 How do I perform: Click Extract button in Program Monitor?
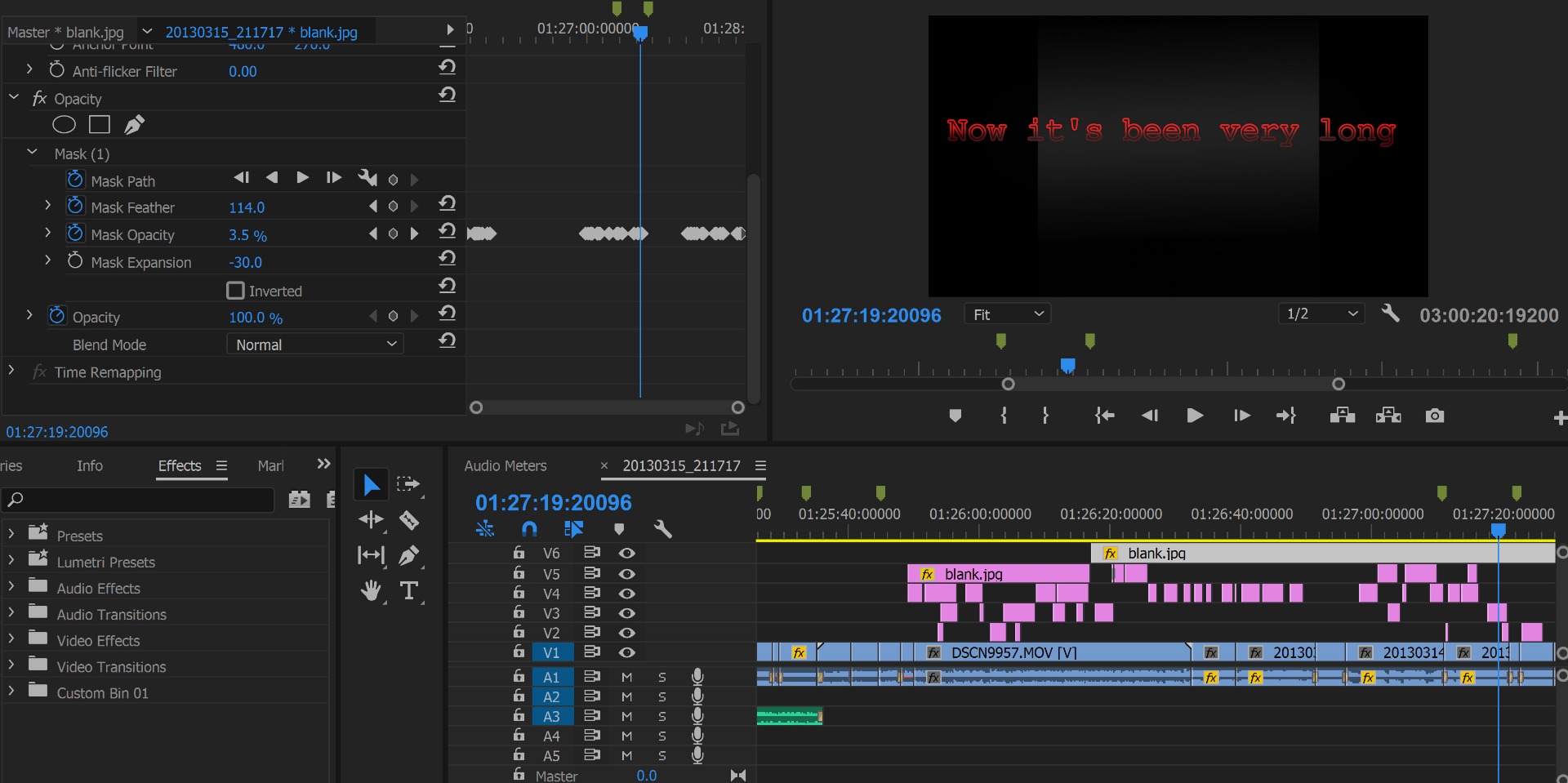1388,416
